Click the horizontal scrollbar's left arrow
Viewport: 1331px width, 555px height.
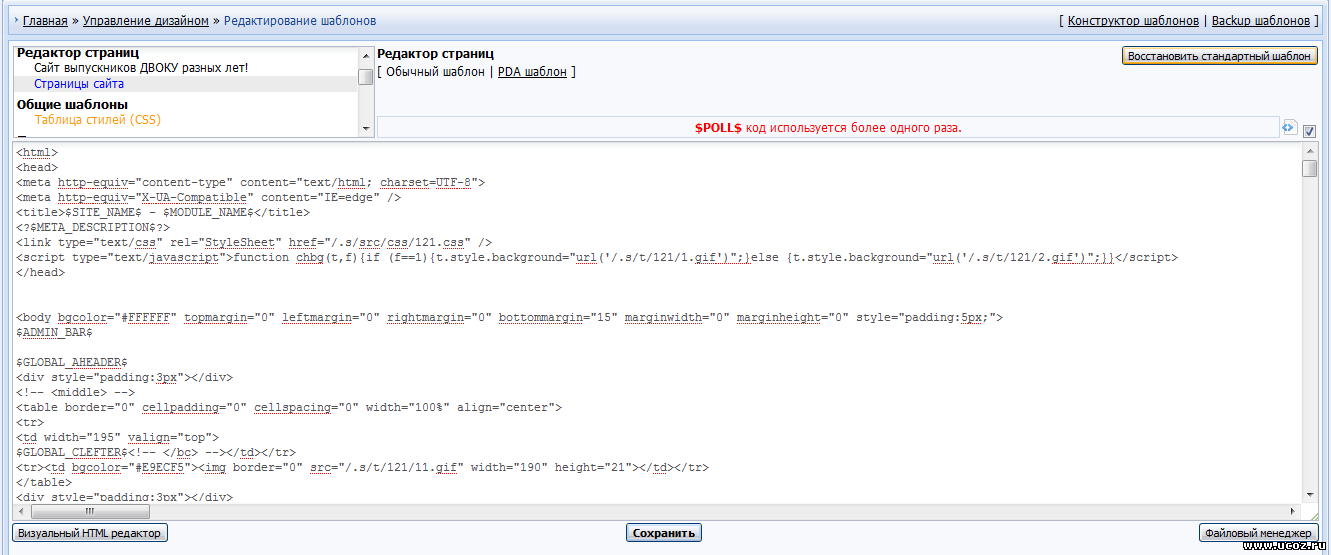coord(21,510)
